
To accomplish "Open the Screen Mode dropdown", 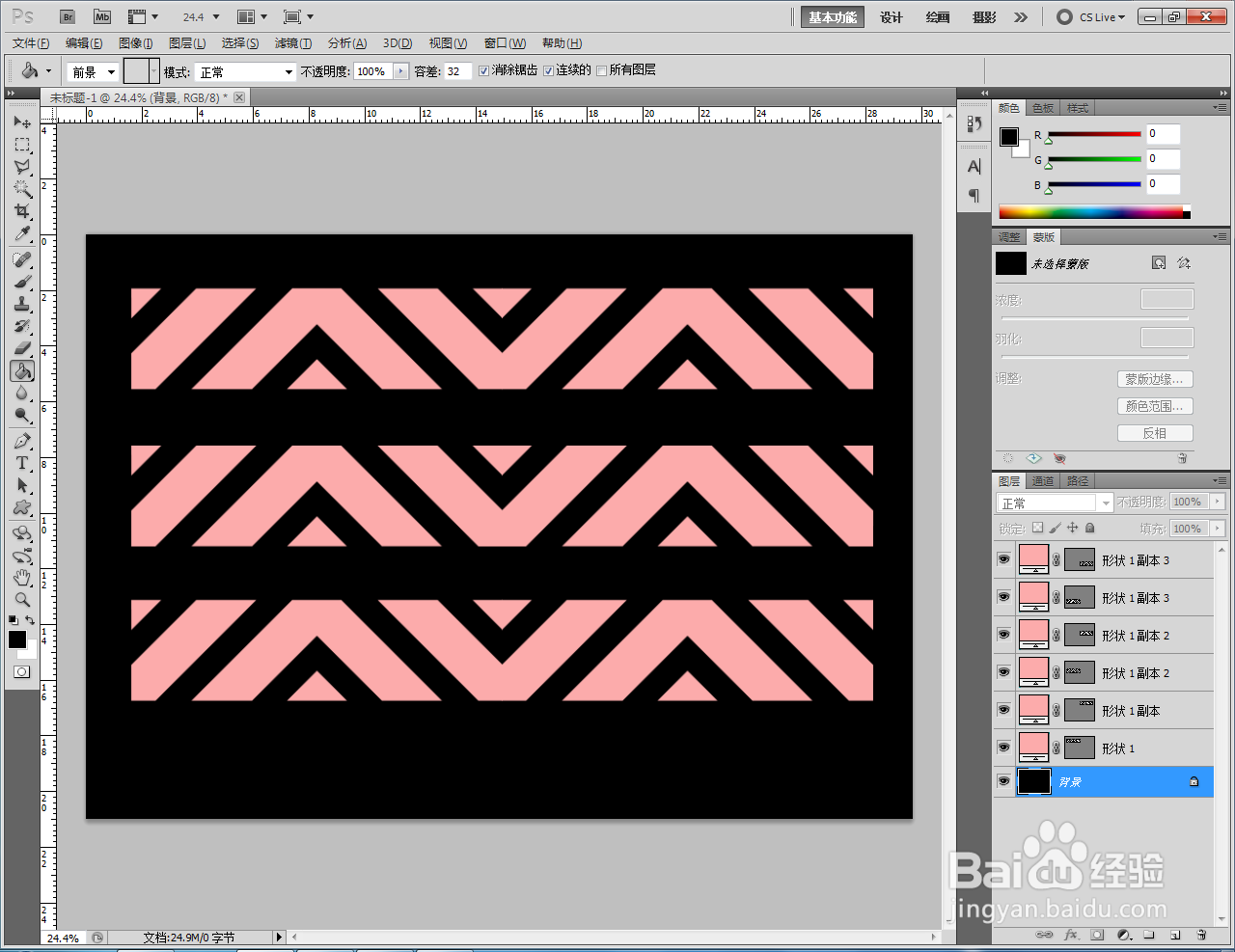I will (x=298, y=16).
